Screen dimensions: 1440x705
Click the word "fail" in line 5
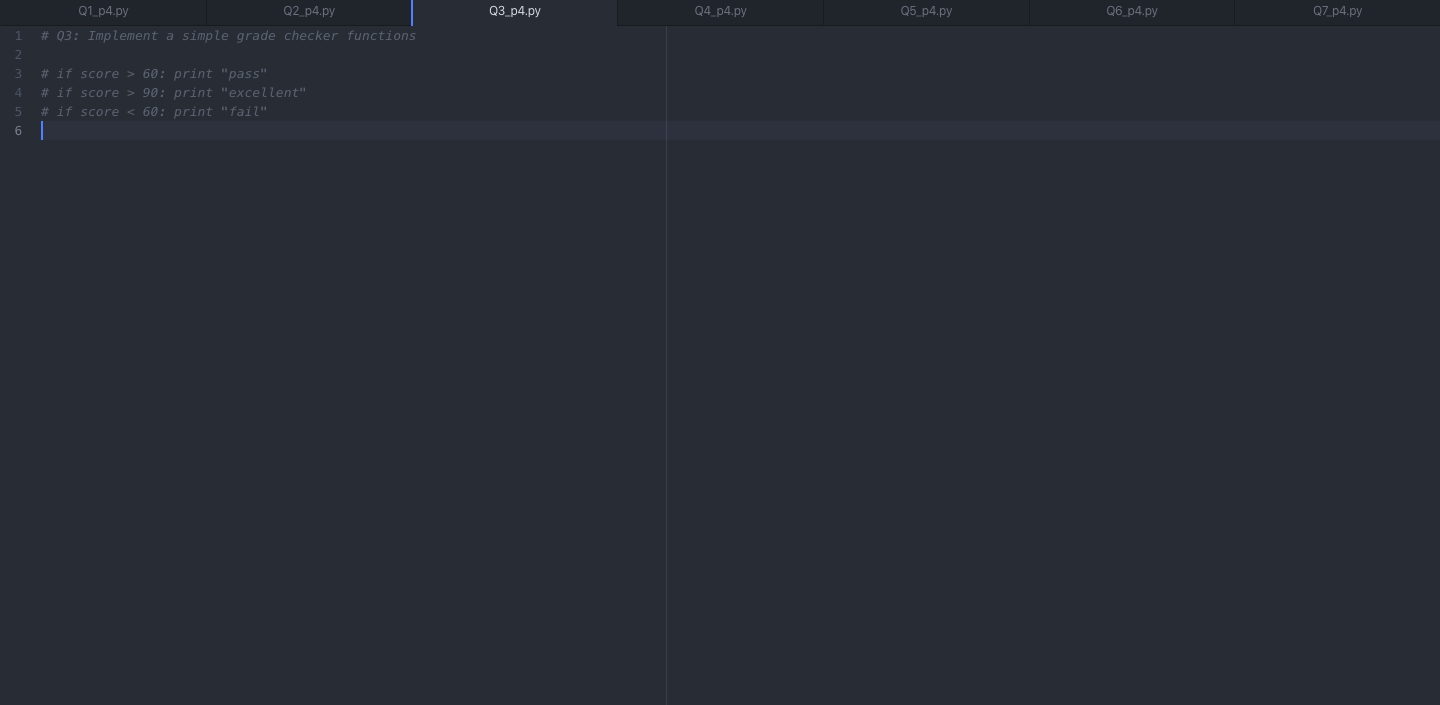click(244, 112)
